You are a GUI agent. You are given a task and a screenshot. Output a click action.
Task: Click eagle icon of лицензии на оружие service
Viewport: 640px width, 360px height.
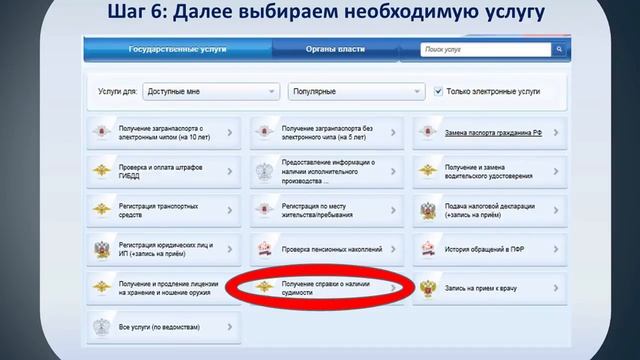[x=102, y=287]
